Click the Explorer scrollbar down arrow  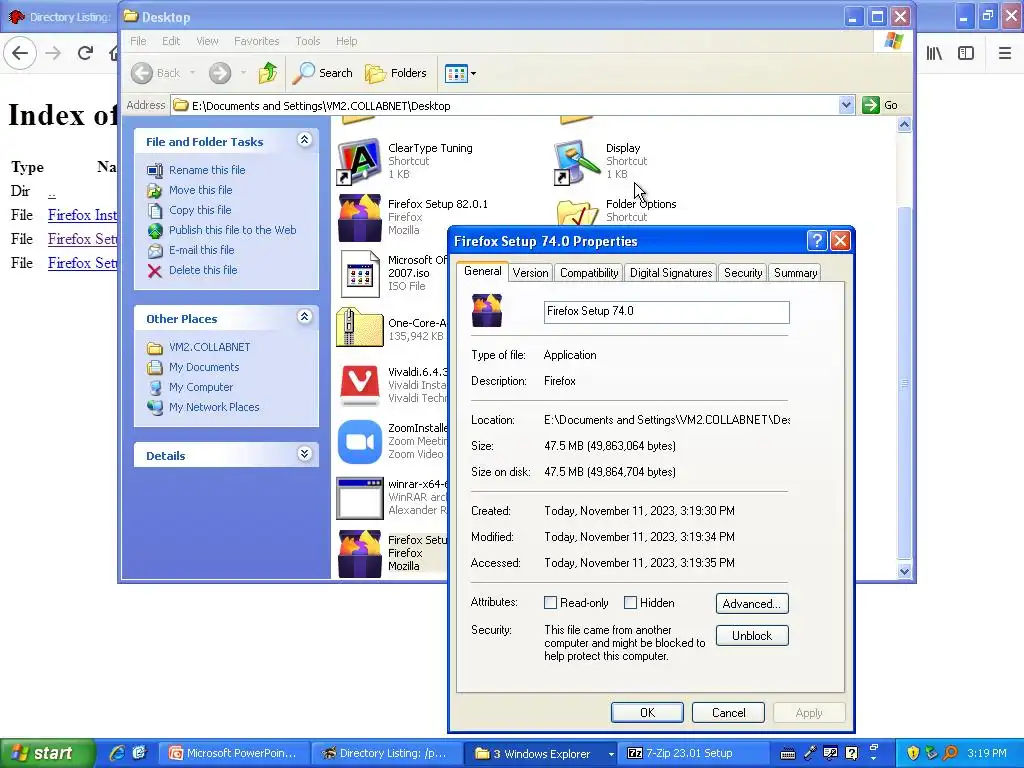click(x=904, y=571)
